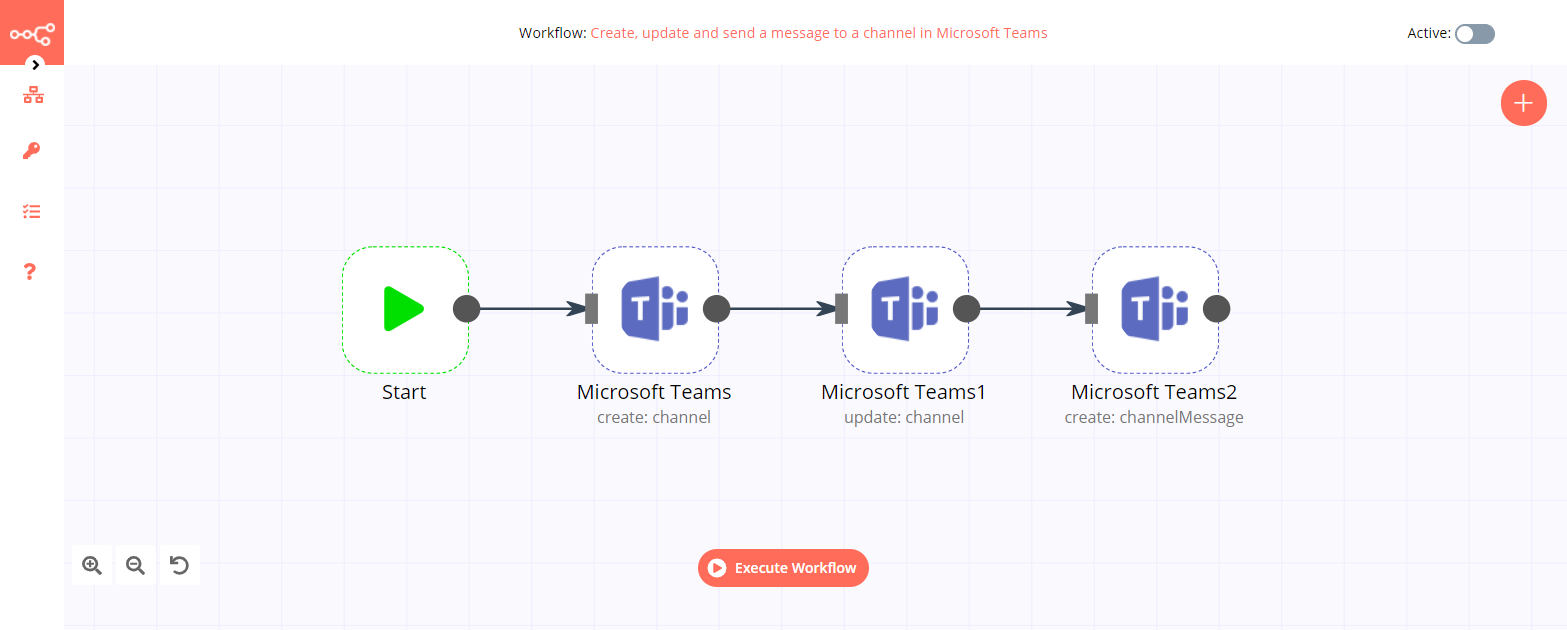Open the Credentials key icon
The image size is (1567, 630).
coord(31,151)
